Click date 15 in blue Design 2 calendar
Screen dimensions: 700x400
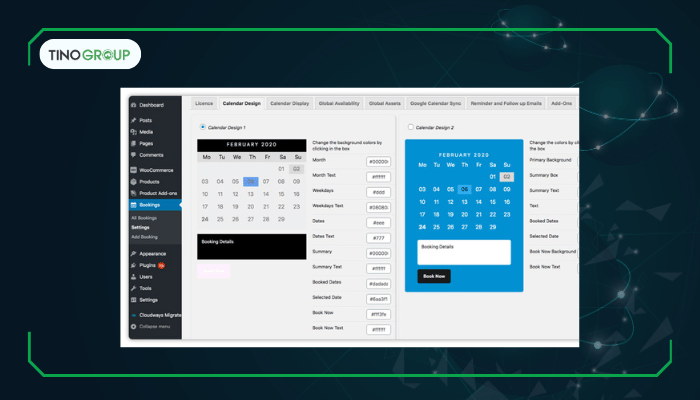[493, 202]
